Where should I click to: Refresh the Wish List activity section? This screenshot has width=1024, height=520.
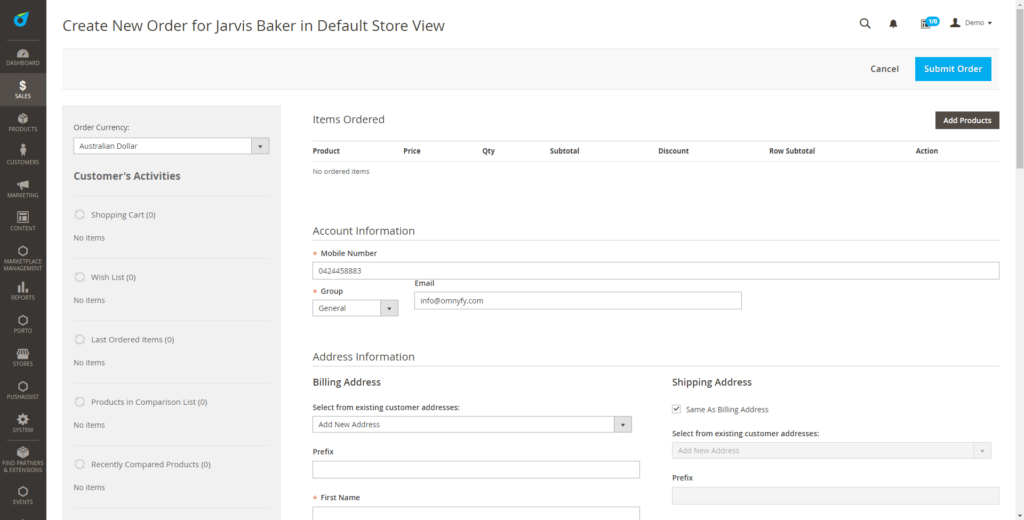coord(80,277)
